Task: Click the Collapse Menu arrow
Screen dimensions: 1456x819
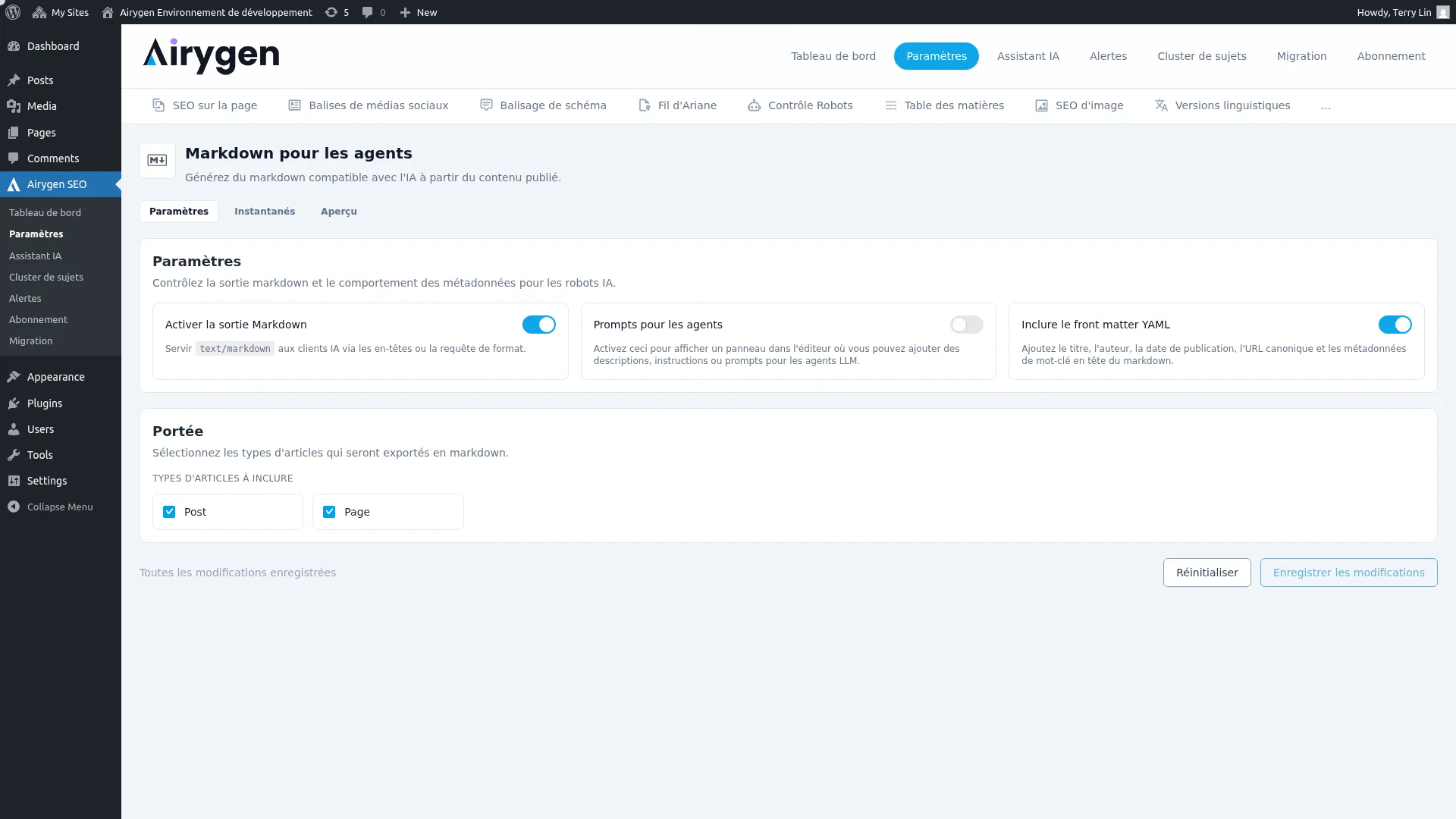Action: pos(14,507)
